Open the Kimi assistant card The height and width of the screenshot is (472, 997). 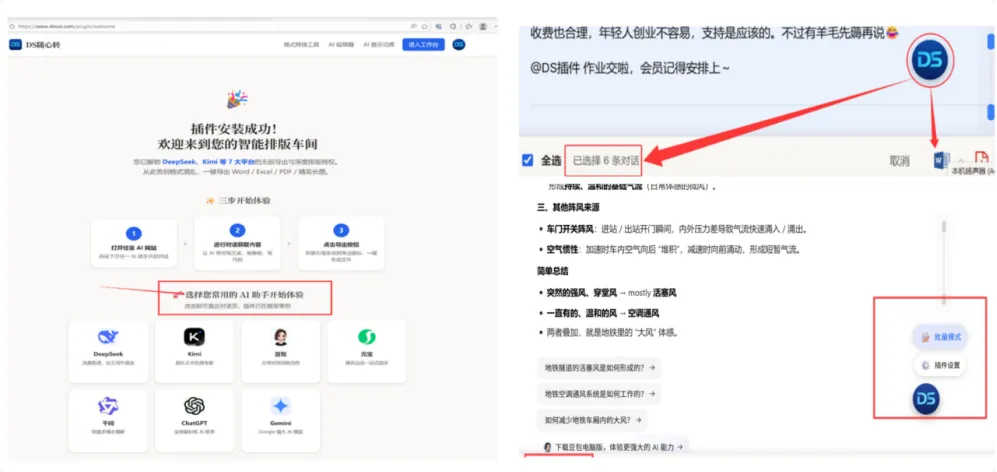pyautogui.click(x=194, y=351)
